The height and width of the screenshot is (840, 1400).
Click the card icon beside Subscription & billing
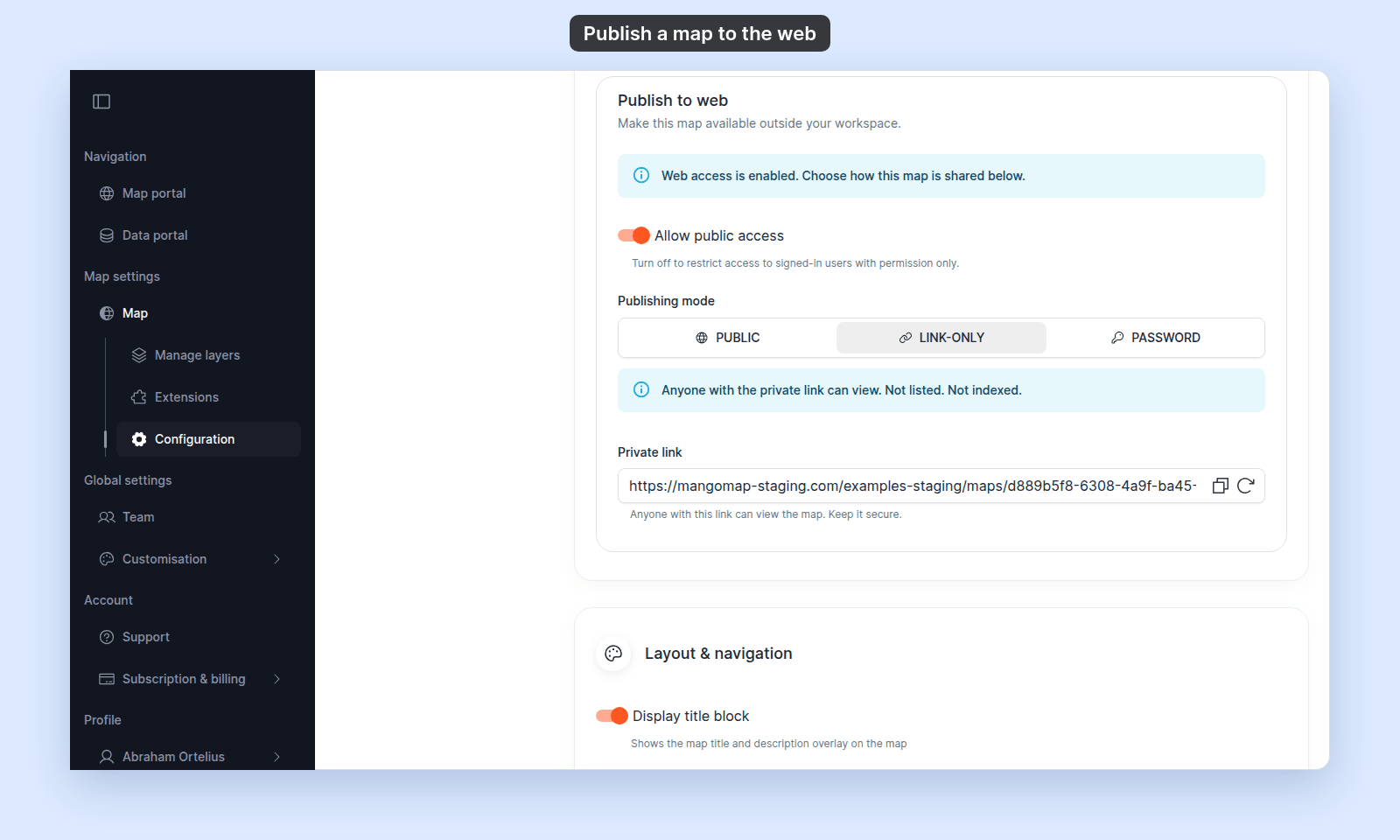click(107, 679)
